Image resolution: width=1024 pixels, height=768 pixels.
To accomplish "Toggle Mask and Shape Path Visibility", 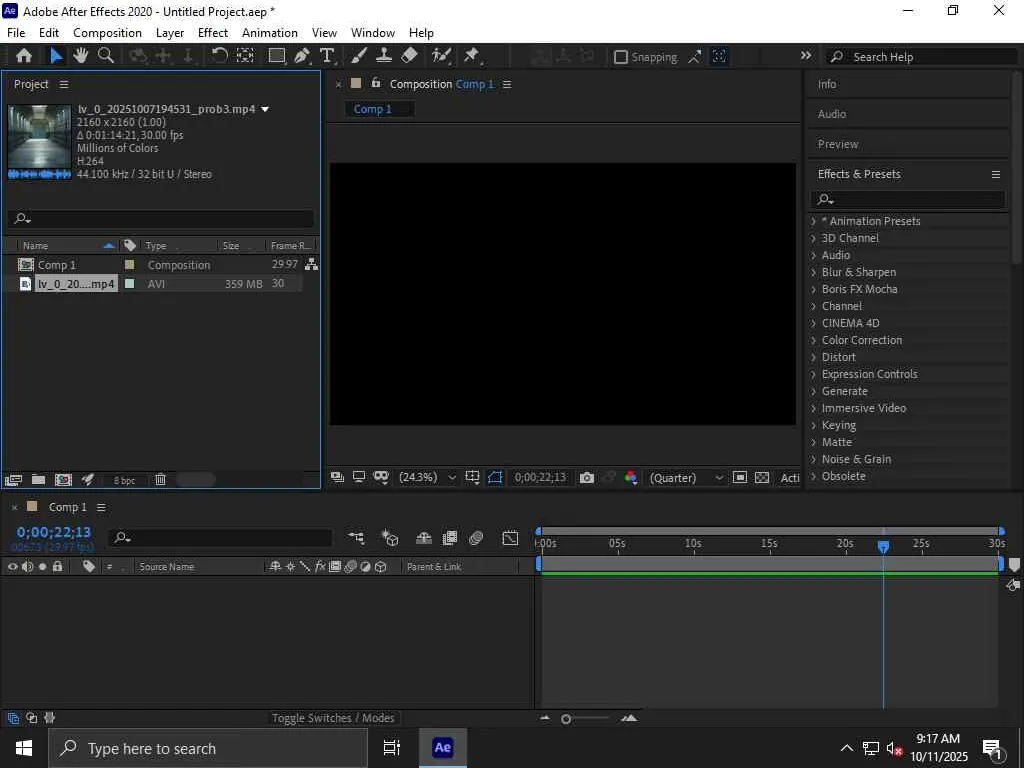I will tap(495, 477).
